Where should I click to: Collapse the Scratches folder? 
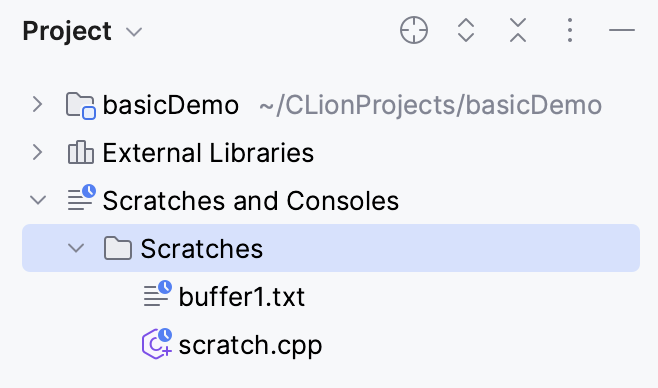(76, 248)
